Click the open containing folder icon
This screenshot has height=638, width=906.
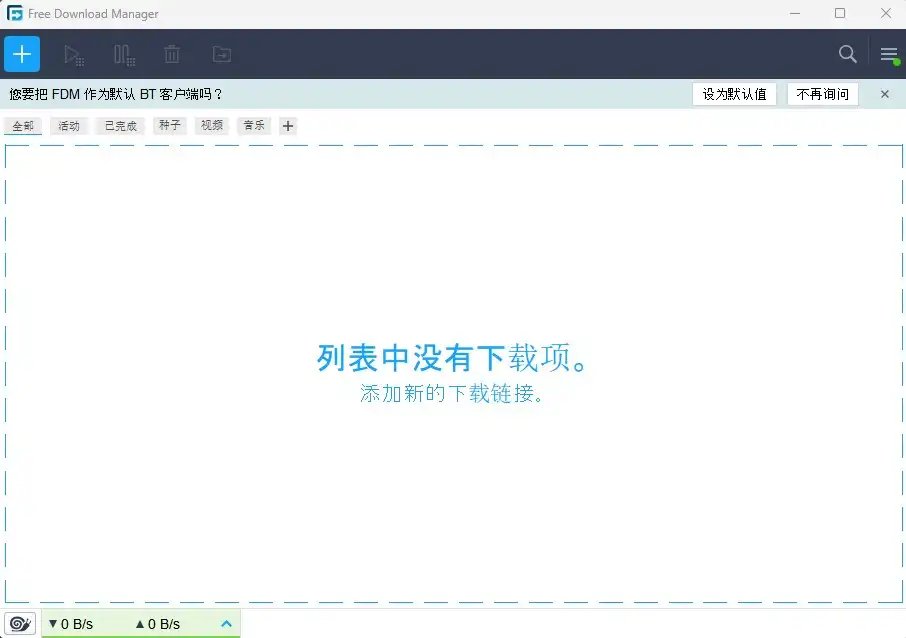221,54
